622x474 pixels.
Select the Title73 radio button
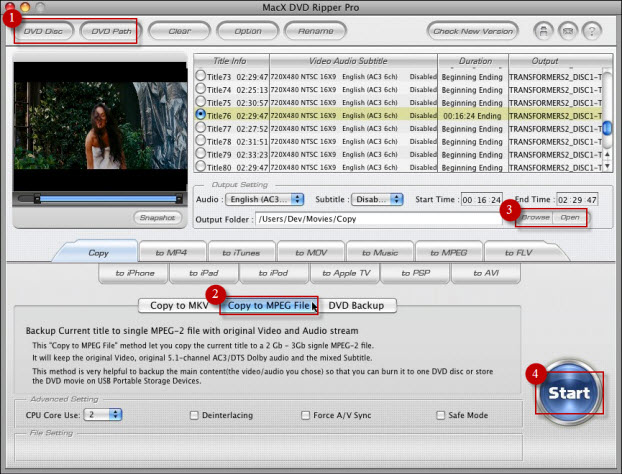tap(201, 75)
